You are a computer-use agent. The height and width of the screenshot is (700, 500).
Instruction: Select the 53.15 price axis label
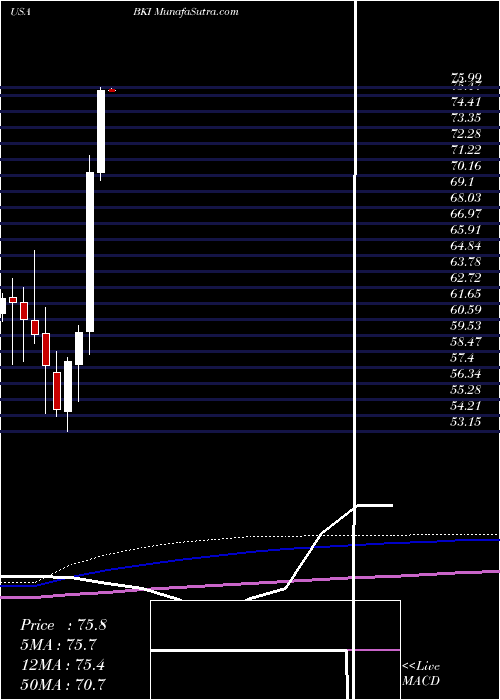[x=466, y=422]
